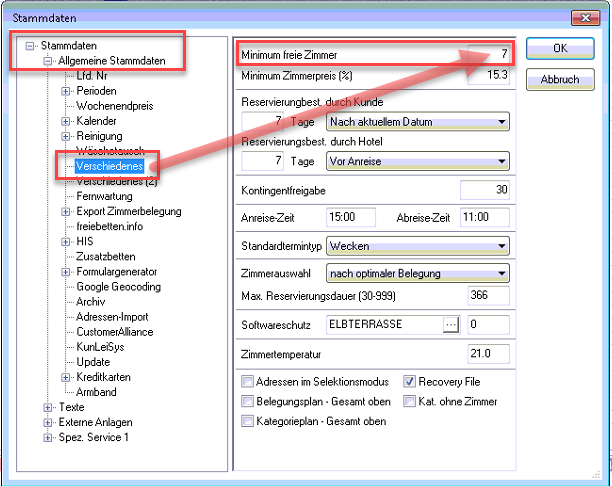The height and width of the screenshot is (486, 612).
Task: Open CustomerAlliance tree entry
Action: click(115, 332)
